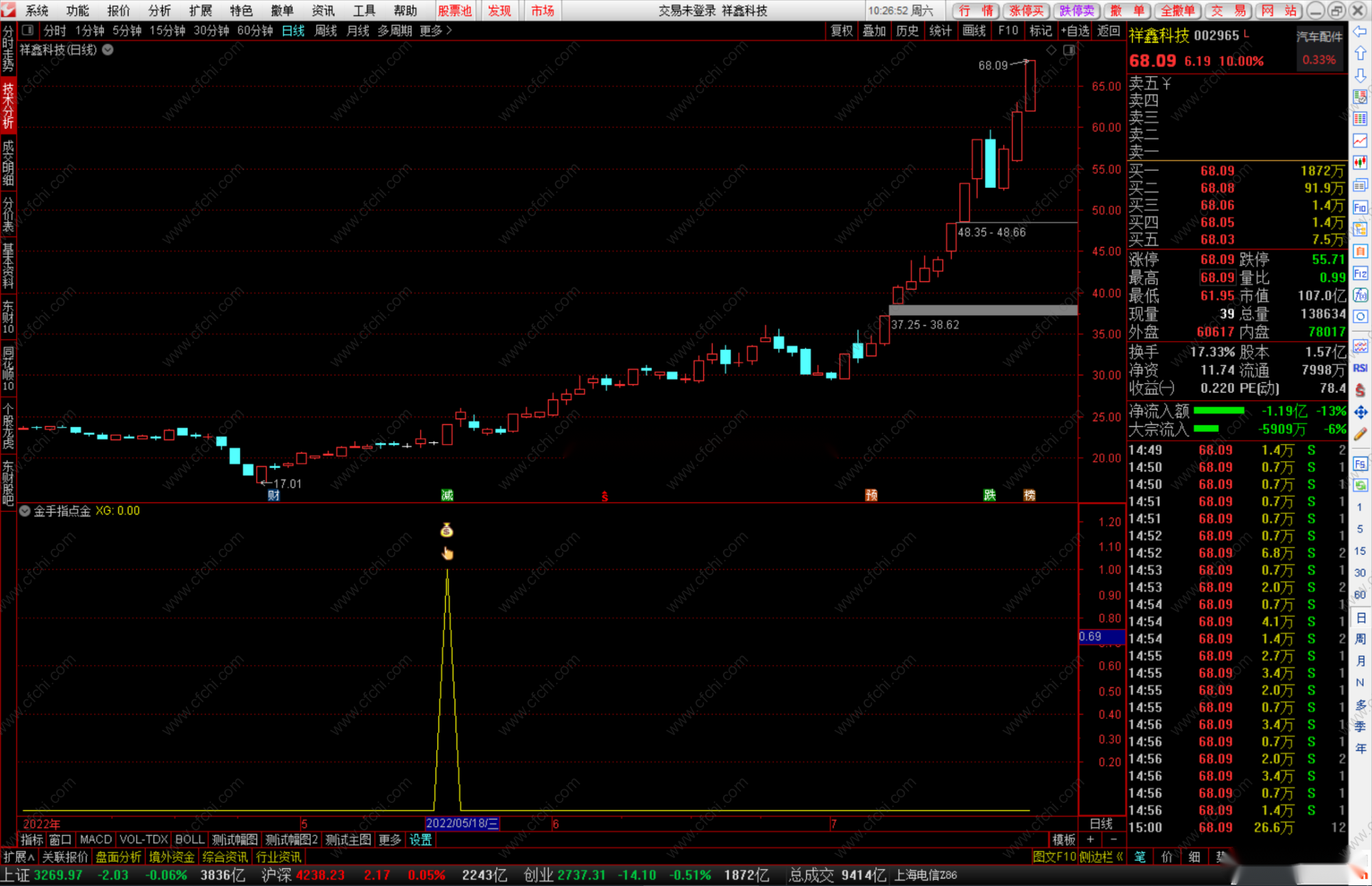This screenshot has width=1372, height=886.
Task: Open the F10 company info sidebar icon
Action: (1360, 207)
